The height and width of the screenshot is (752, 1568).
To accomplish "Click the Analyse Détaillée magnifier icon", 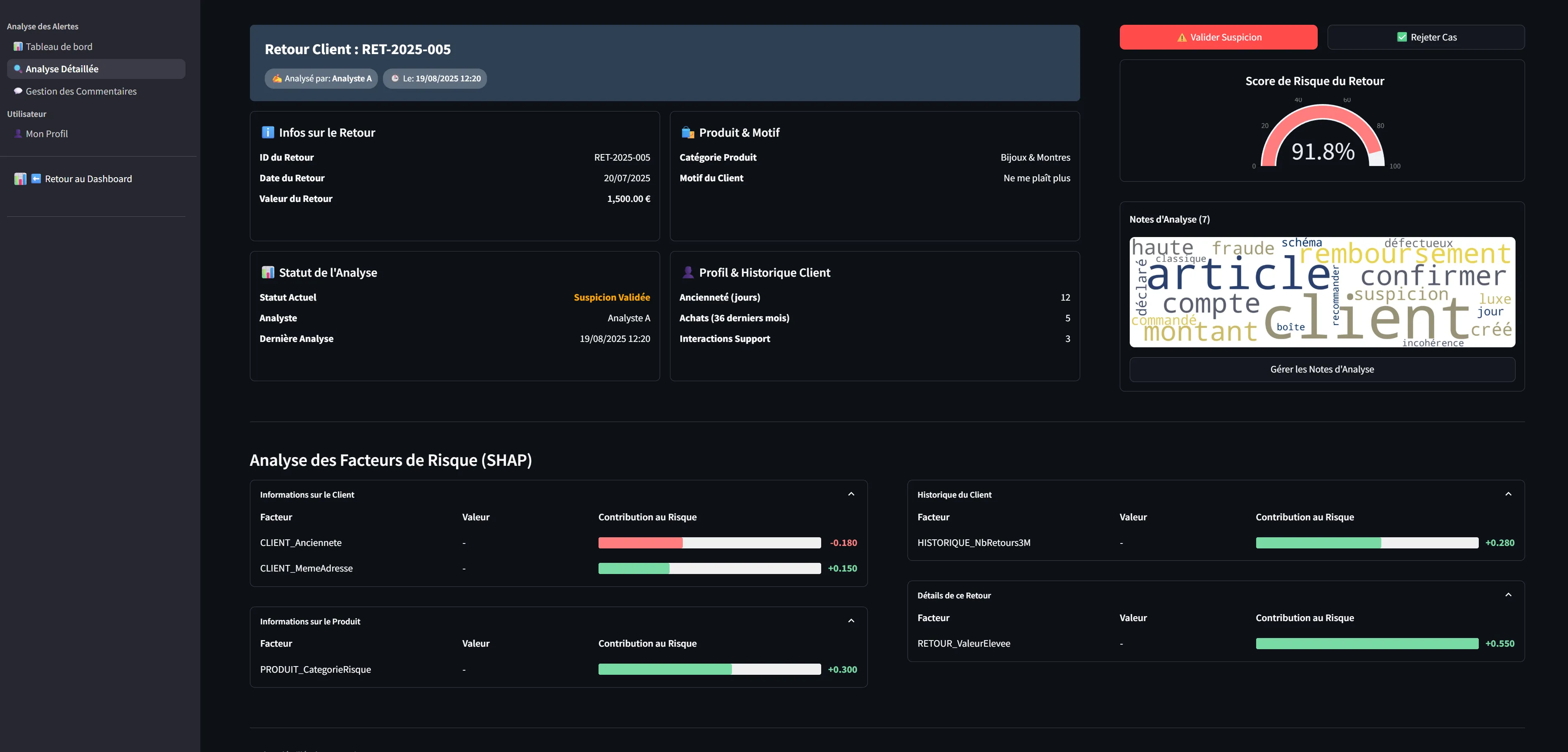I will pos(18,69).
